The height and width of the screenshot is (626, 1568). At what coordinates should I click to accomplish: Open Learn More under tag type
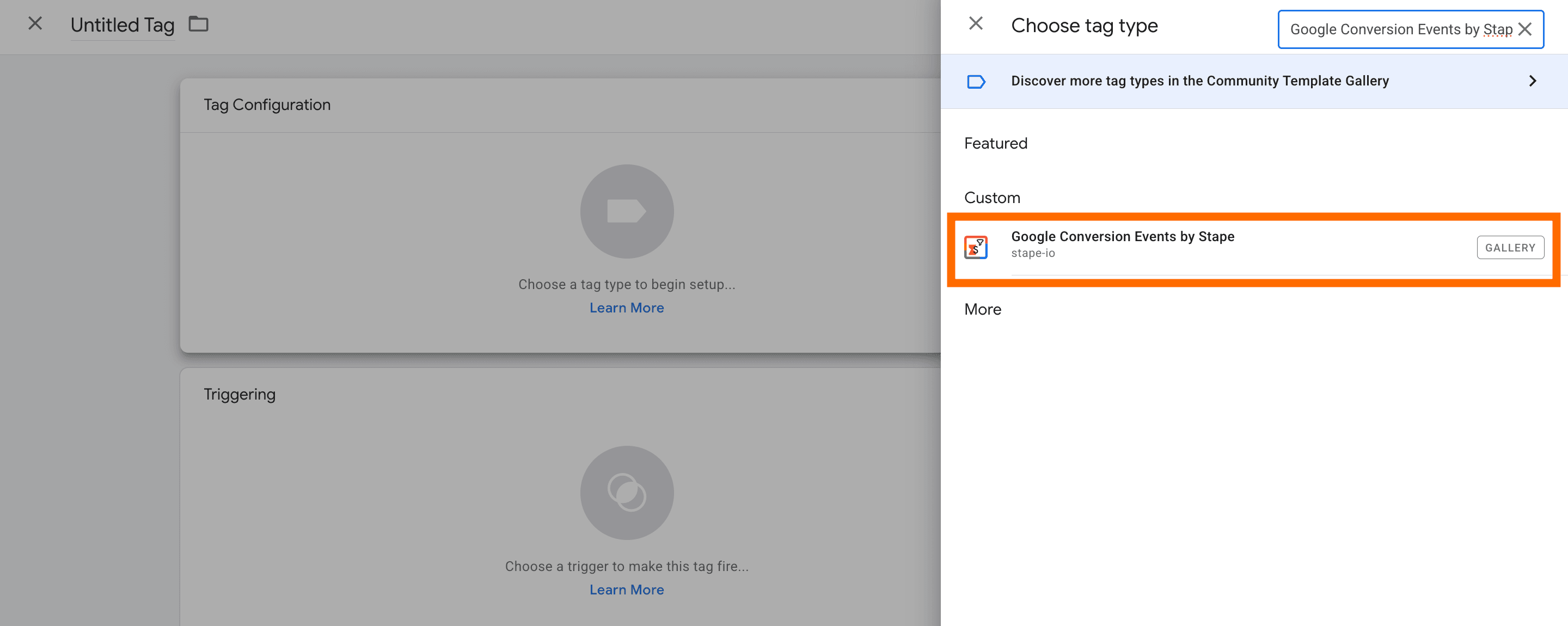pyautogui.click(x=626, y=308)
